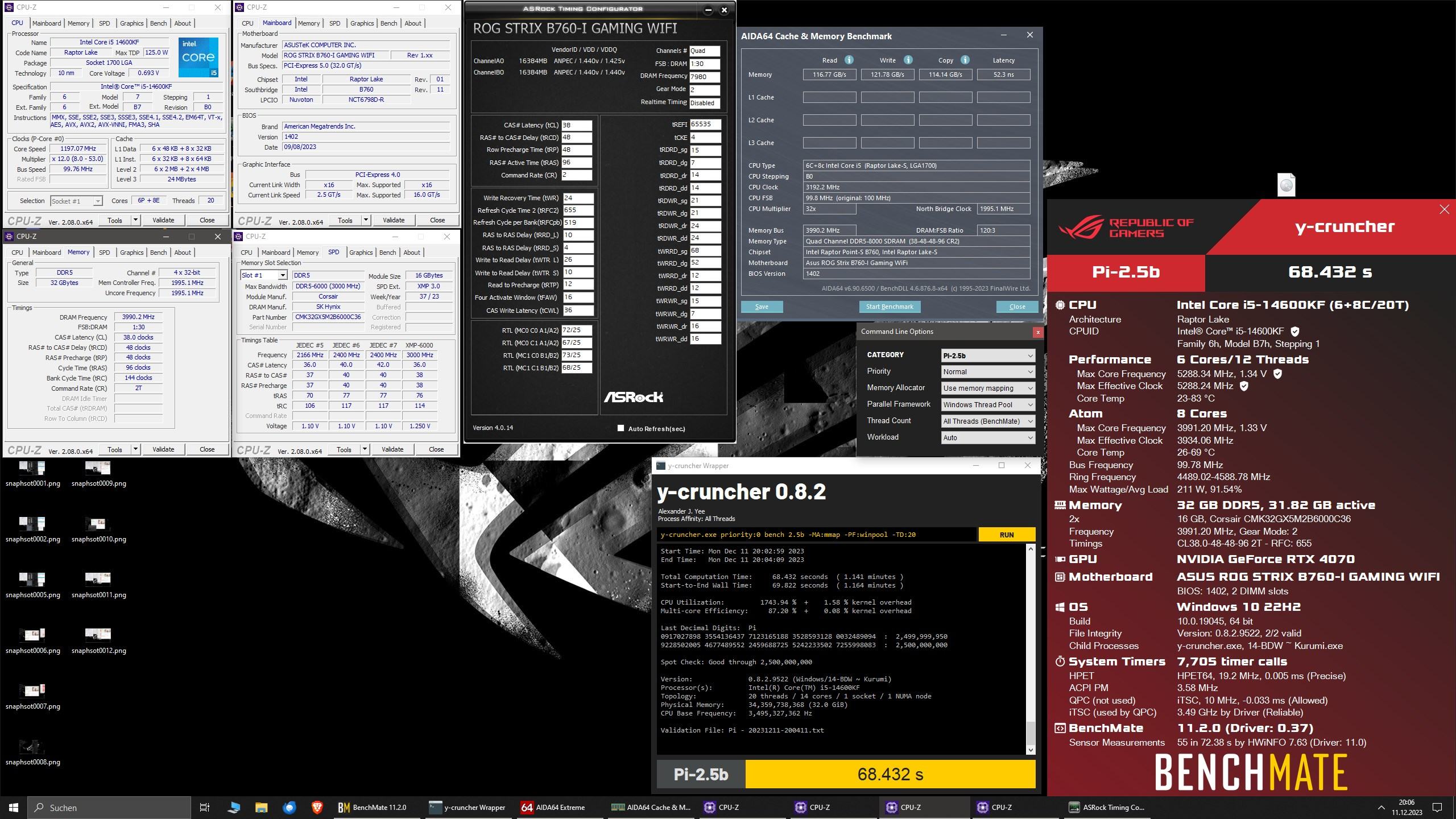The width and height of the screenshot is (1456, 819).
Task: Click Memory Latency result 52.3 ns
Action: tap(1003, 75)
